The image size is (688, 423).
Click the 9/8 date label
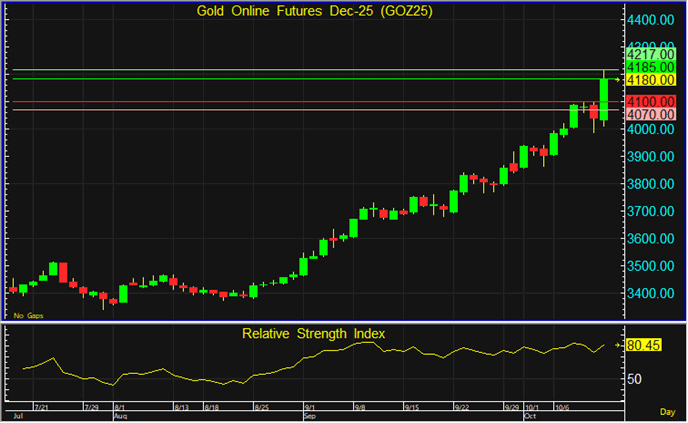[360, 408]
